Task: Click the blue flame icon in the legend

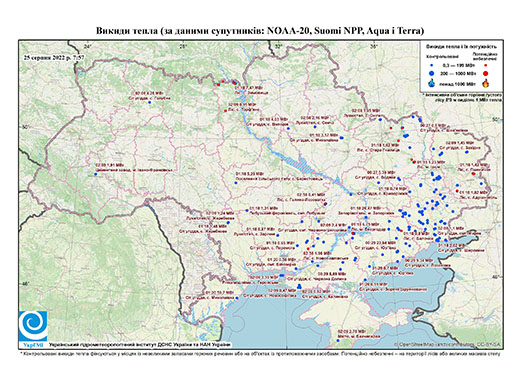Action: point(432,83)
